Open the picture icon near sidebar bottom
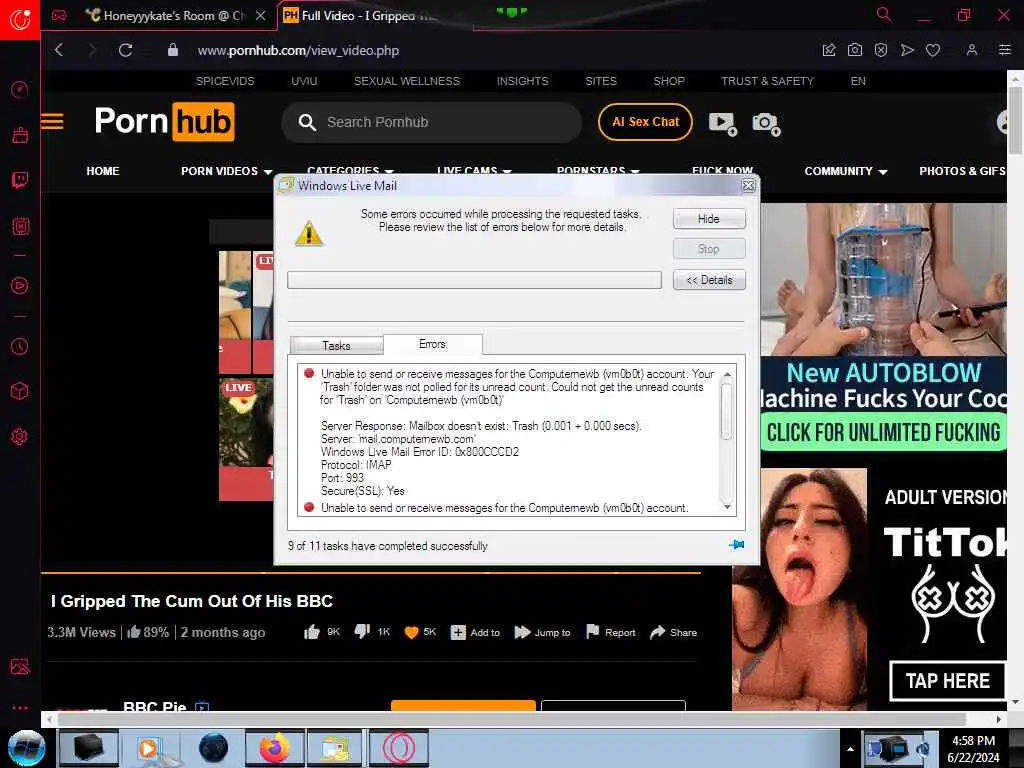 coord(20,666)
